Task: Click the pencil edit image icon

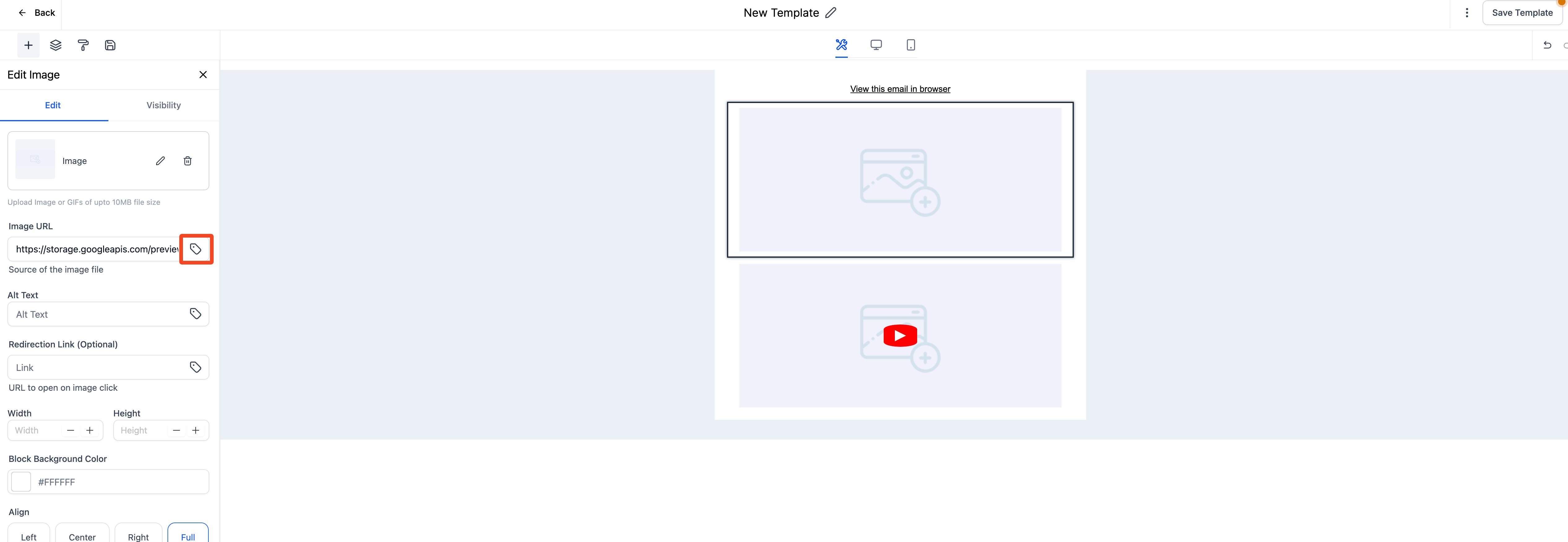Action: coord(160,161)
